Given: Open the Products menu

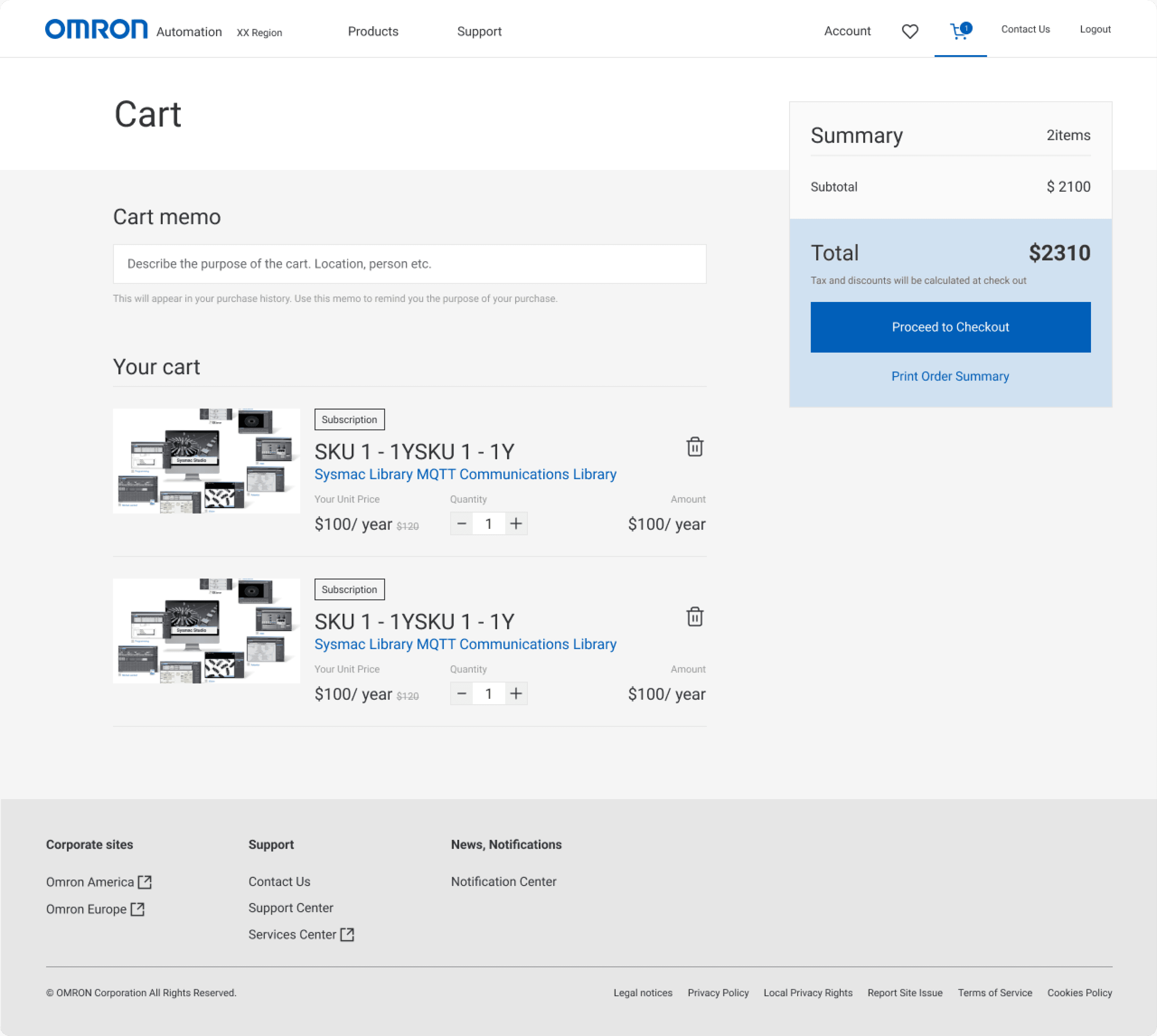Looking at the screenshot, I should [373, 31].
